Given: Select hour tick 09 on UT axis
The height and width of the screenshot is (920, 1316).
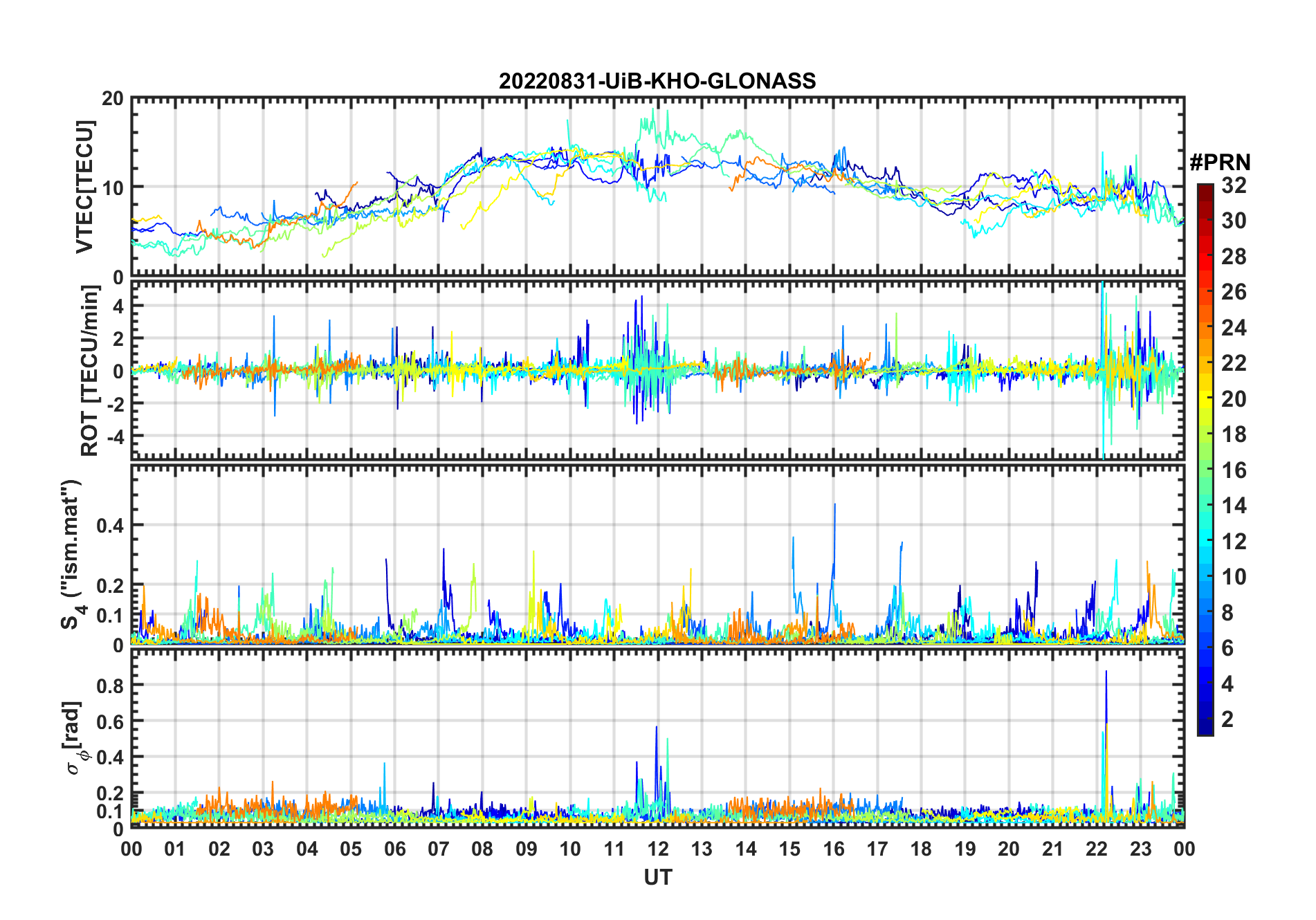Looking at the screenshot, I should click(x=527, y=849).
